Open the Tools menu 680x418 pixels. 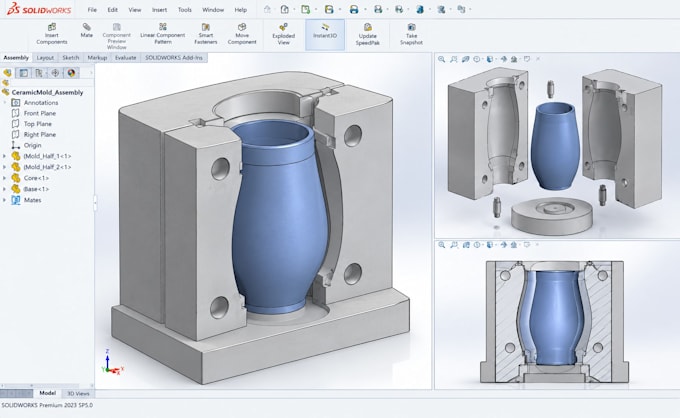click(x=185, y=10)
